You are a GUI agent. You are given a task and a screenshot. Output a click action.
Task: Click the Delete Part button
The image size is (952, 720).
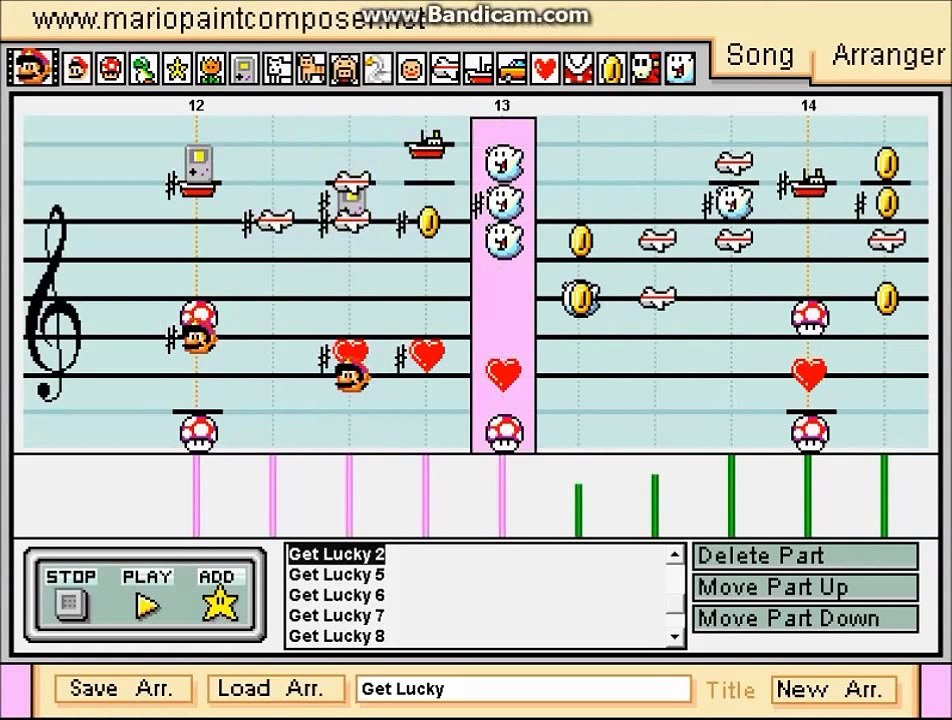click(x=806, y=556)
